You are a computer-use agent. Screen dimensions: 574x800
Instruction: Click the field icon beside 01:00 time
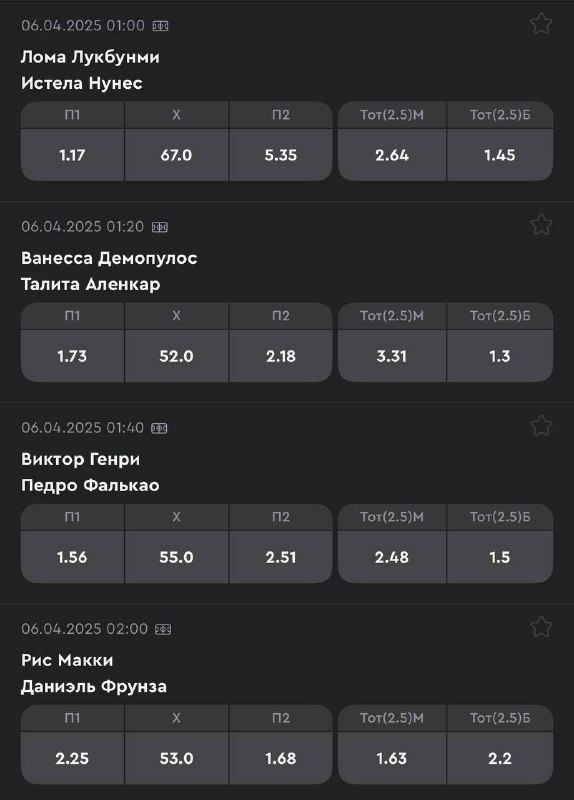tap(160, 26)
